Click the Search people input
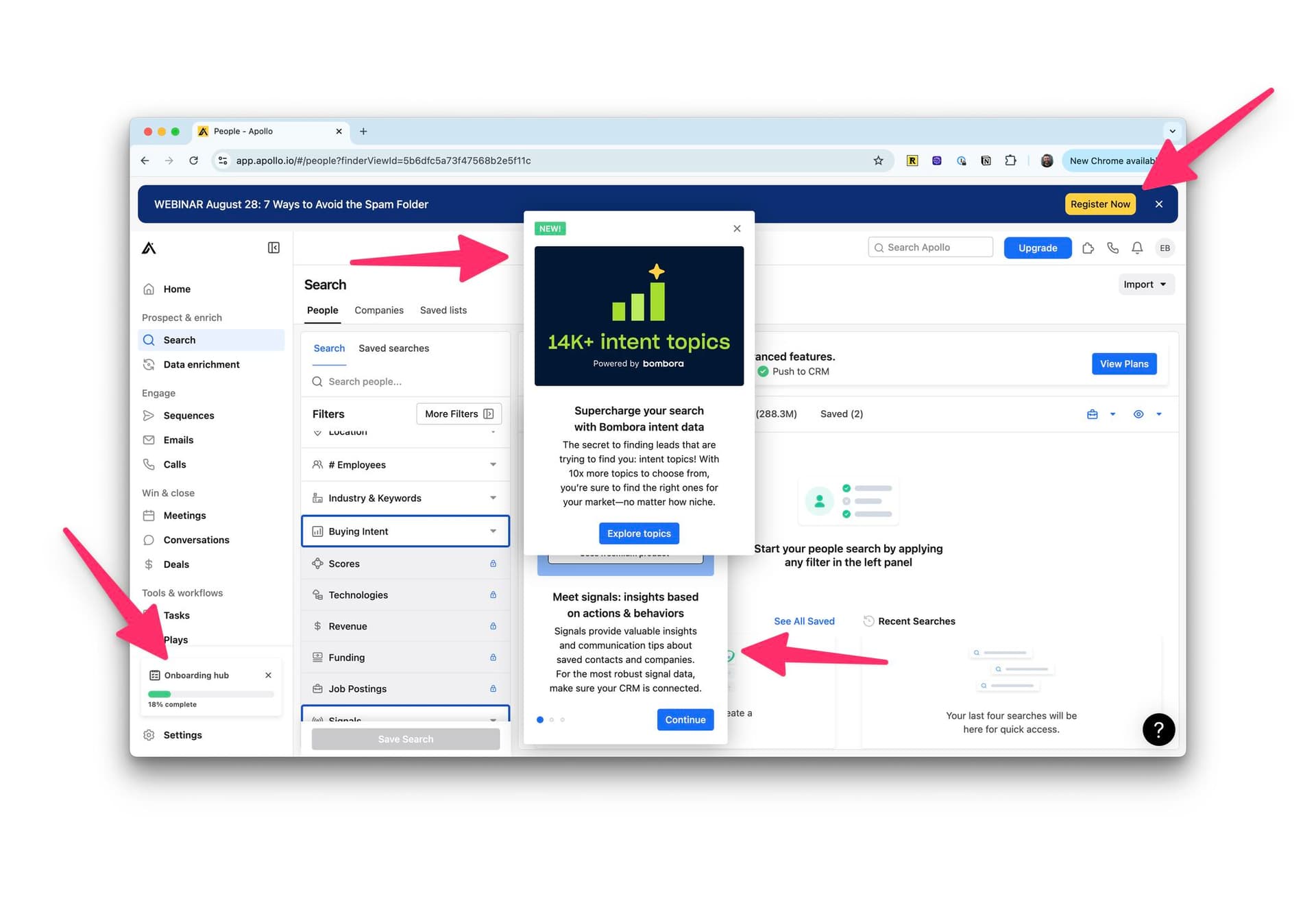 405,381
